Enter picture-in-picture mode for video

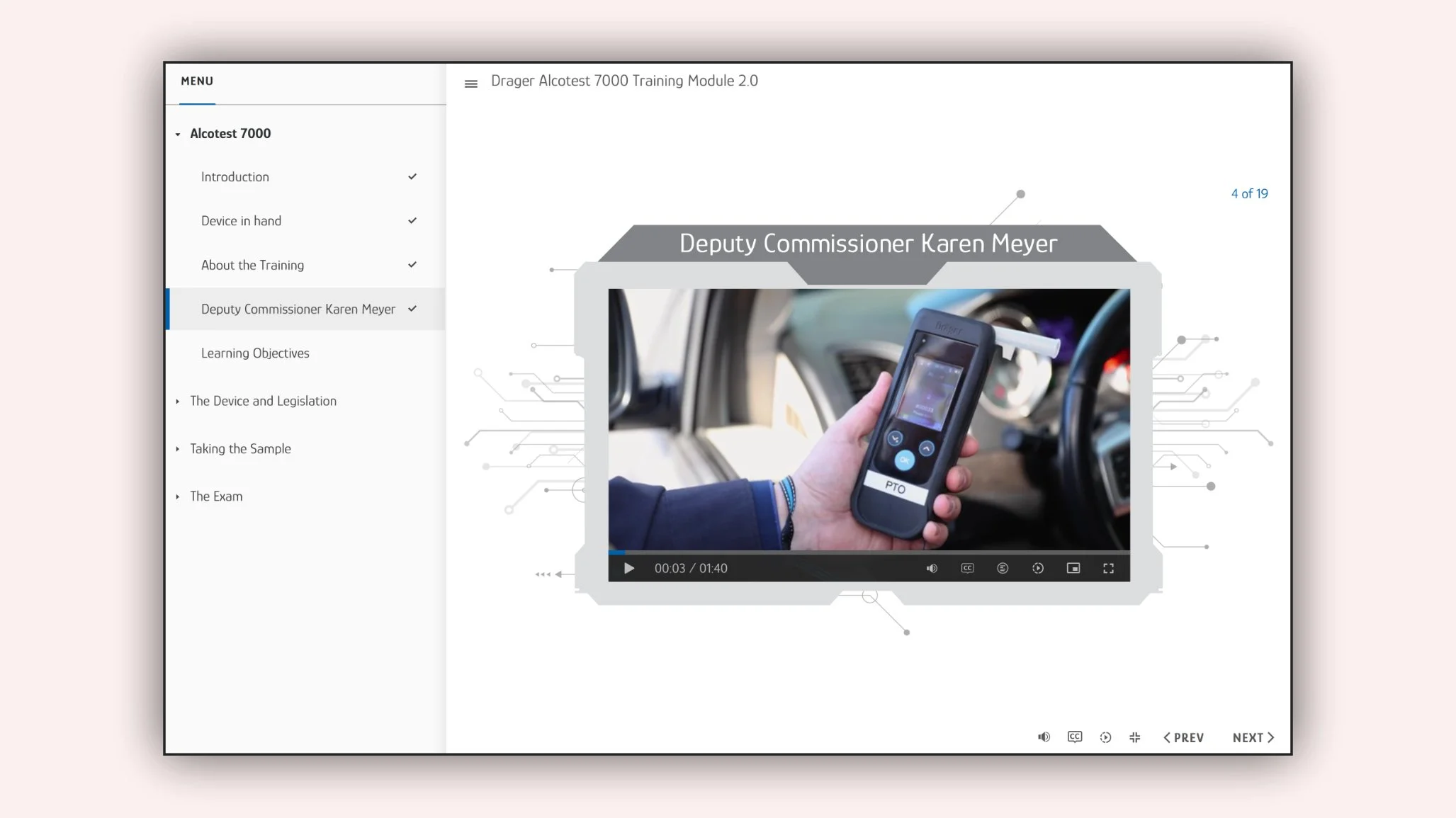[1073, 568]
